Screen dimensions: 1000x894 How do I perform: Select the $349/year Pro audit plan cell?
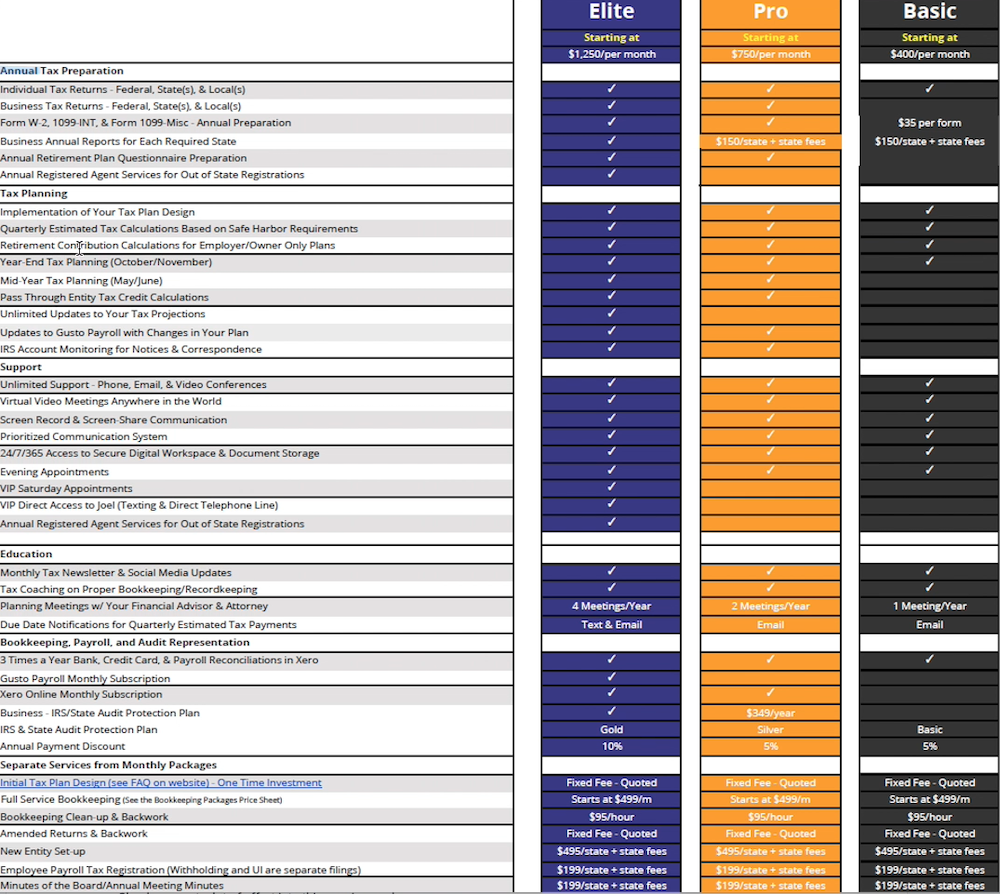click(770, 712)
